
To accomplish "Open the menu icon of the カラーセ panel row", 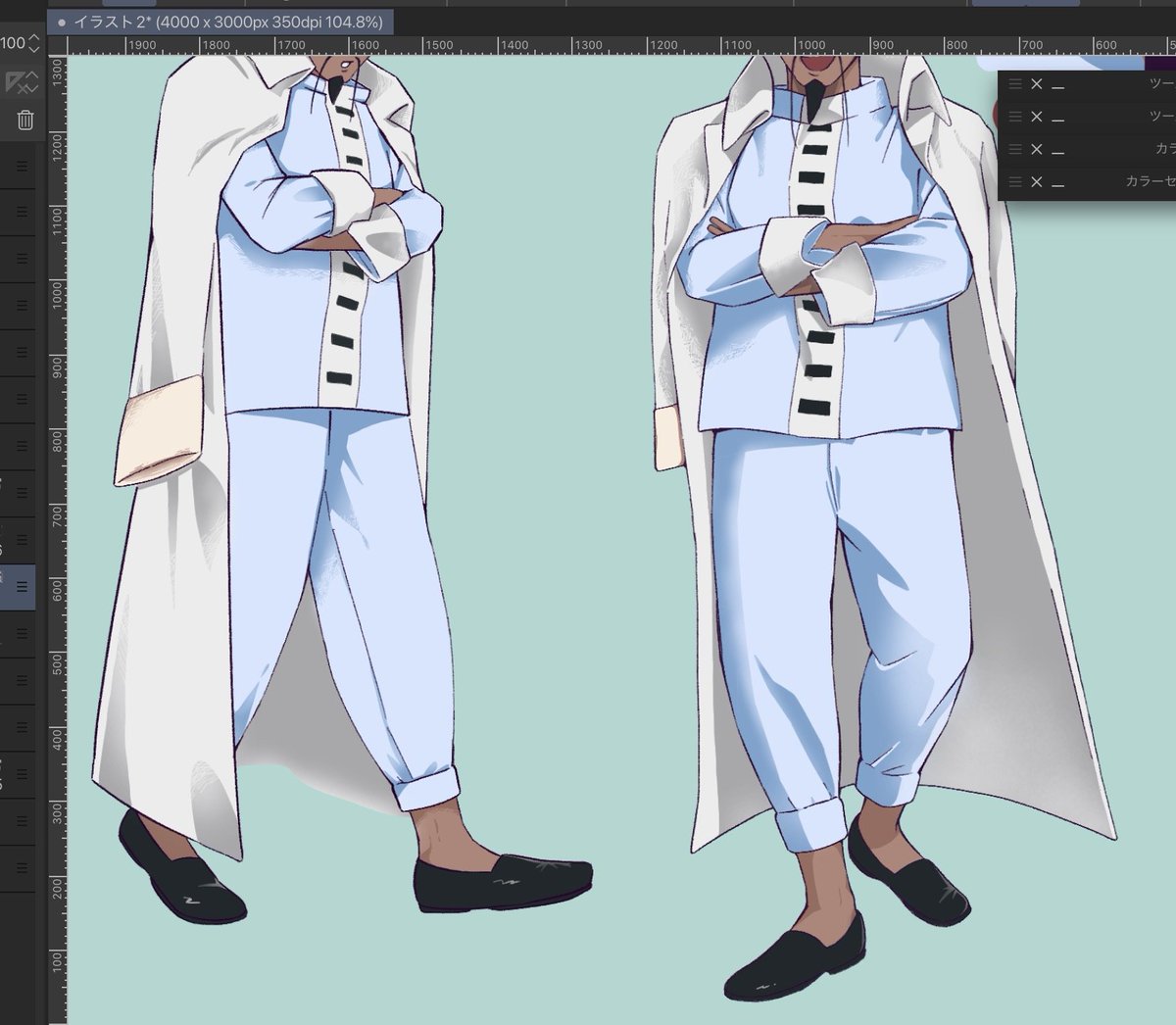I will (x=1015, y=182).
